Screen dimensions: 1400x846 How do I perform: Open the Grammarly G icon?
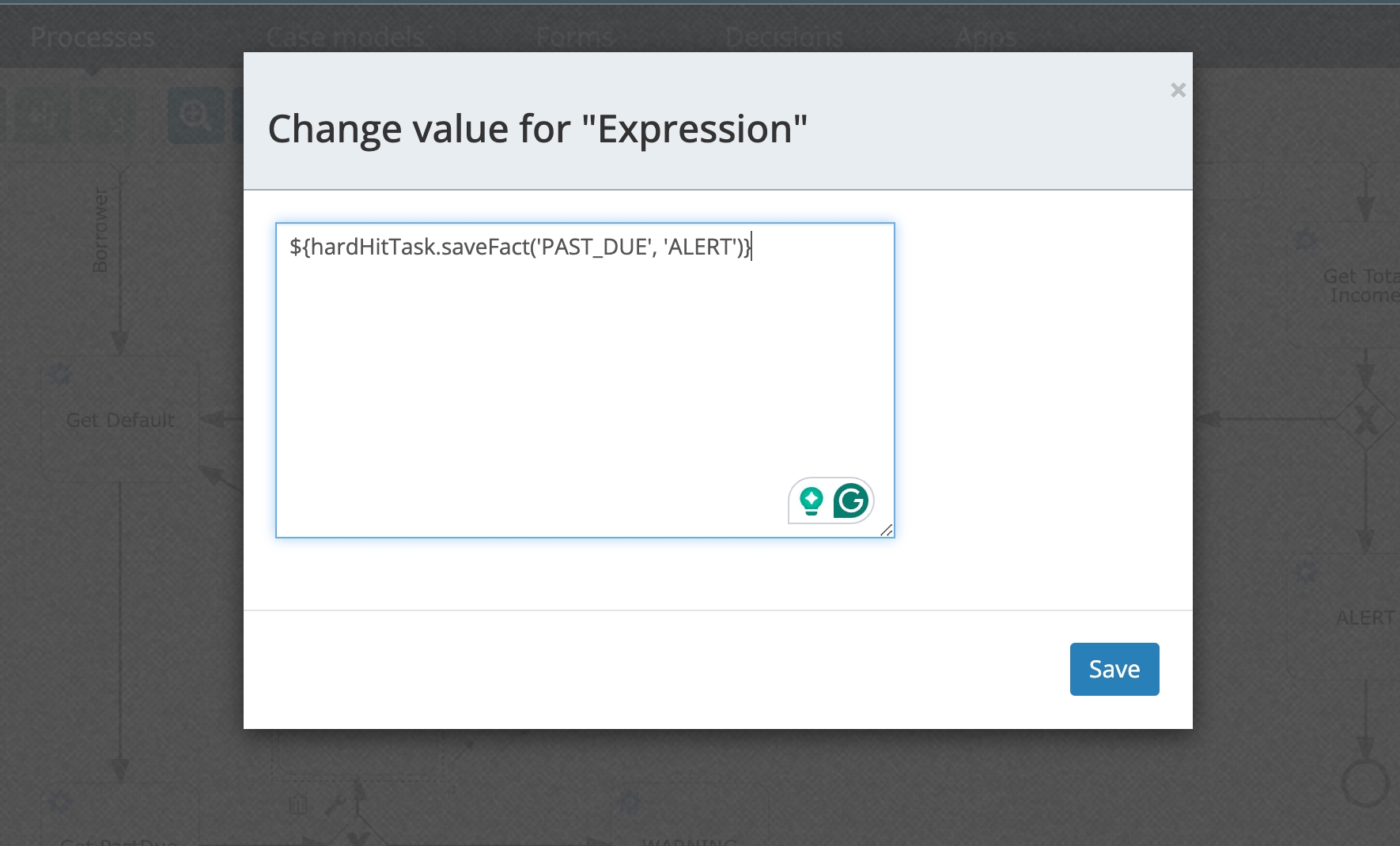coord(851,500)
